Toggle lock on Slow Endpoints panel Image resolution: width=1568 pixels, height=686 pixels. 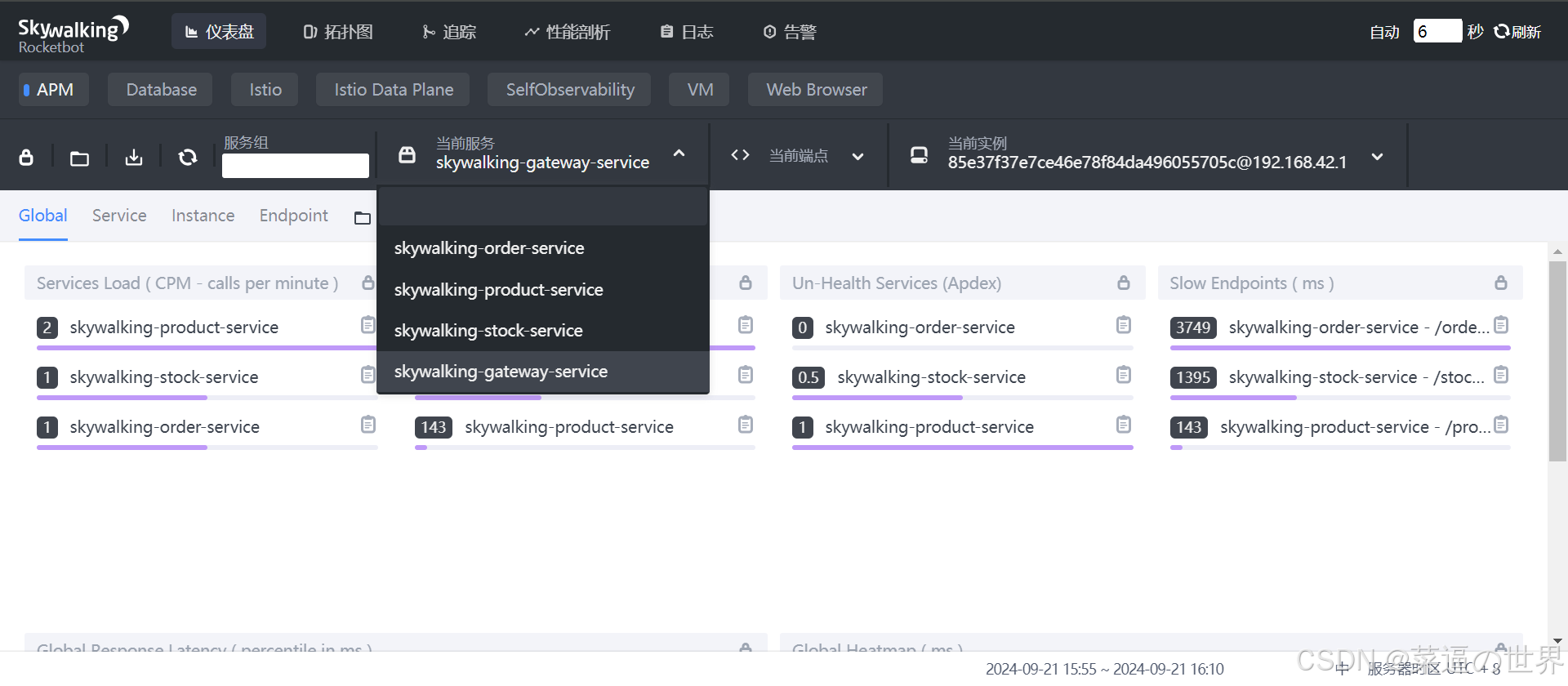pyautogui.click(x=1501, y=283)
